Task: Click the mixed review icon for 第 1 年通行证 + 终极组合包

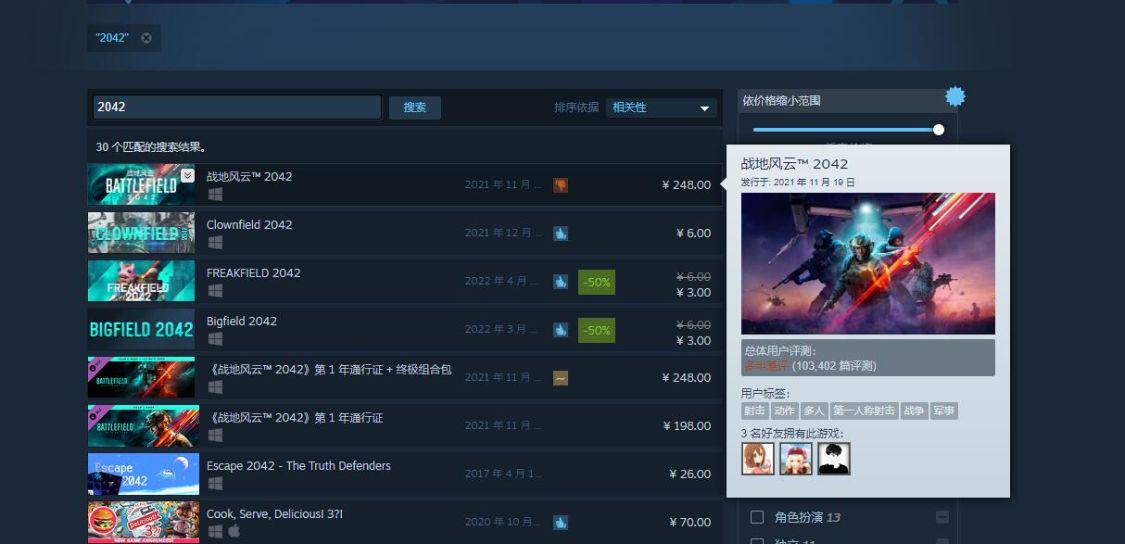Action: [560, 377]
